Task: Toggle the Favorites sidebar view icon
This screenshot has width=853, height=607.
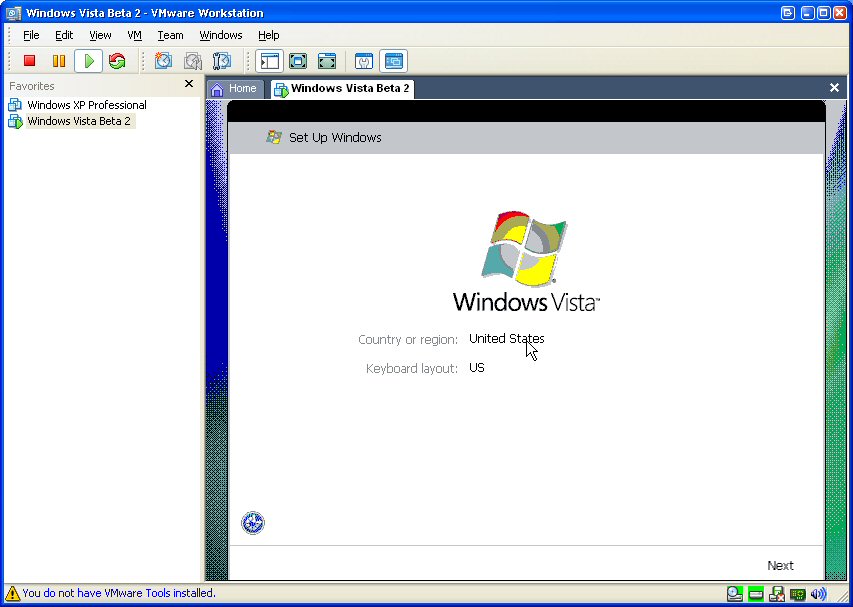Action: [x=269, y=61]
